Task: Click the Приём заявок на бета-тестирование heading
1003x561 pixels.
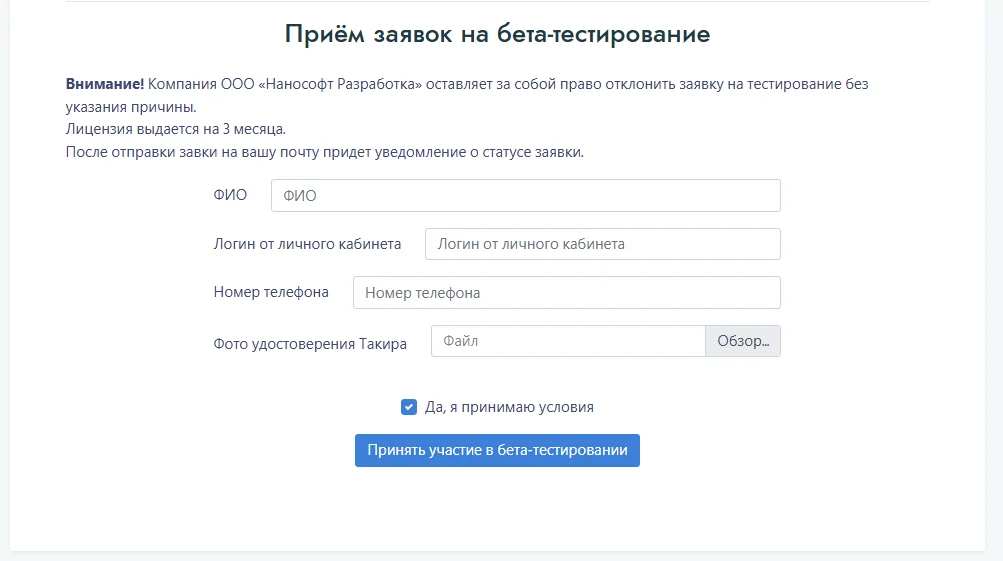Action: [497, 34]
